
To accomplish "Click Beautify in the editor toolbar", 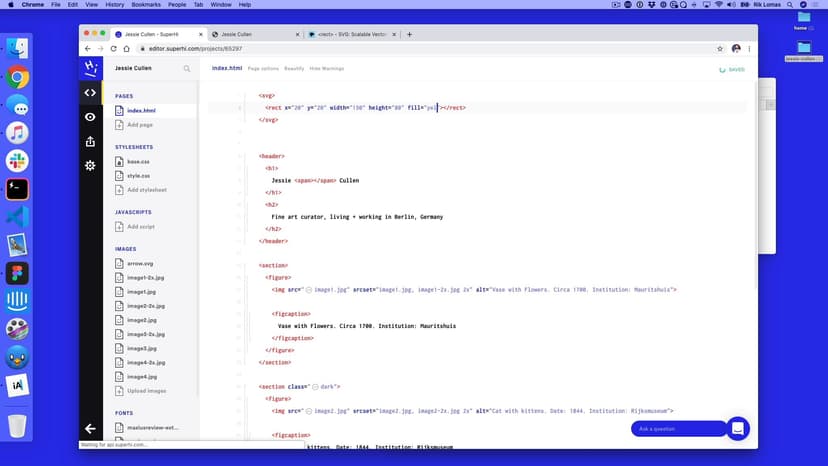I will pos(294,69).
